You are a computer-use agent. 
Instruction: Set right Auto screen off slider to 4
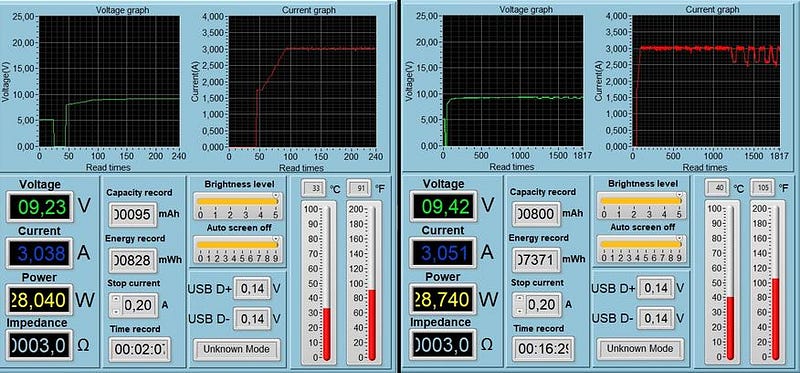point(637,244)
